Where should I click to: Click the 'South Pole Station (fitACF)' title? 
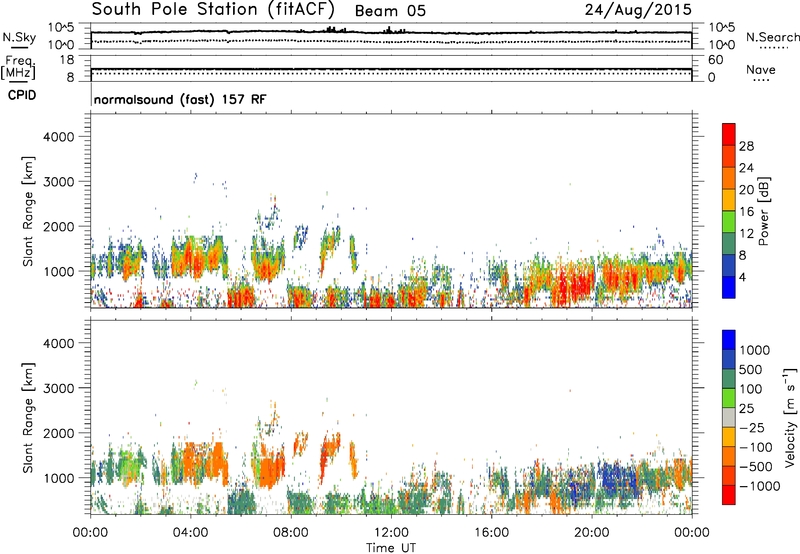pos(213,9)
